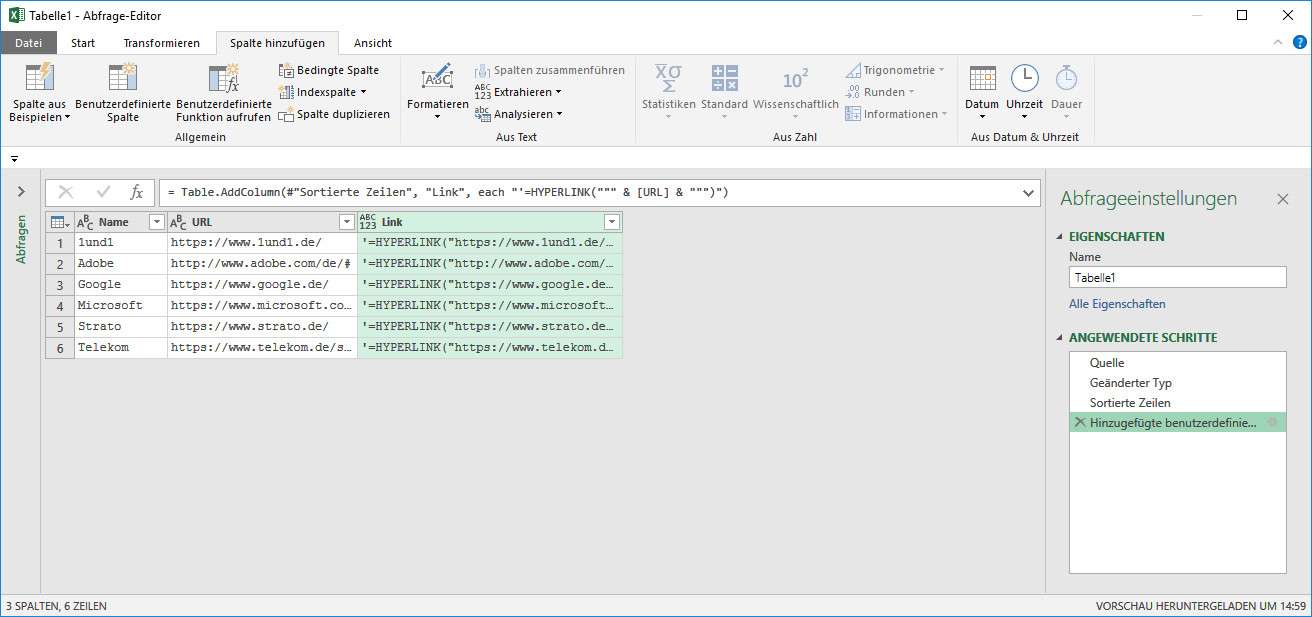Select the Google name cell
The height and width of the screenshot is (617, 1312).
pos(121,284)
